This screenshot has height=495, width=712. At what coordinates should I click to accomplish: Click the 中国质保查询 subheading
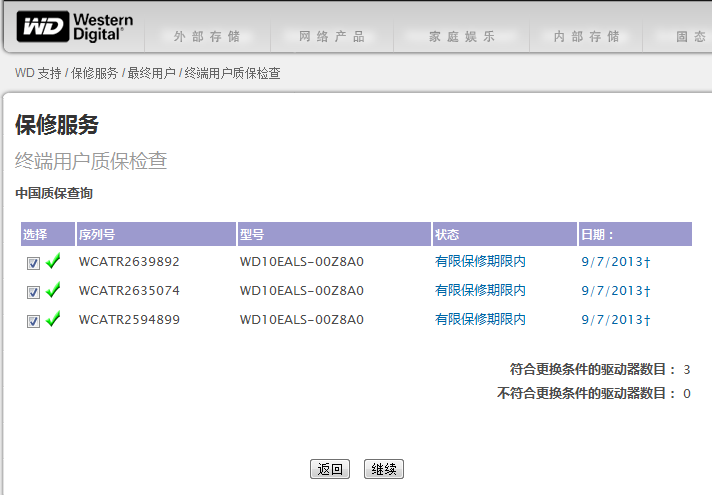54,193
